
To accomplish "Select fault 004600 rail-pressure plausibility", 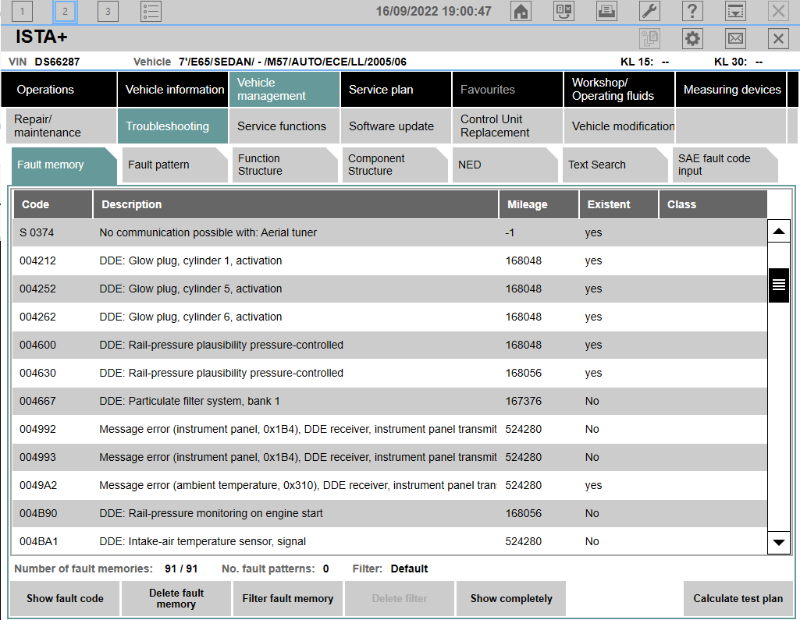I will [390, 345].
